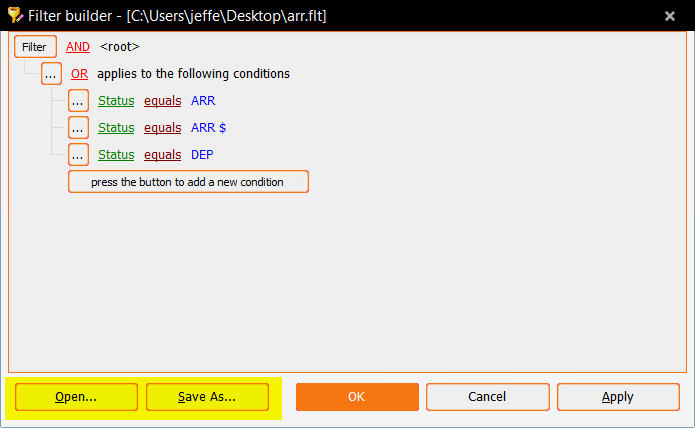Image resolution: width=695 pixels, height=428 pixels.
Task: Change equals operator in the ARR condition
Action: [x=162, y=101]
